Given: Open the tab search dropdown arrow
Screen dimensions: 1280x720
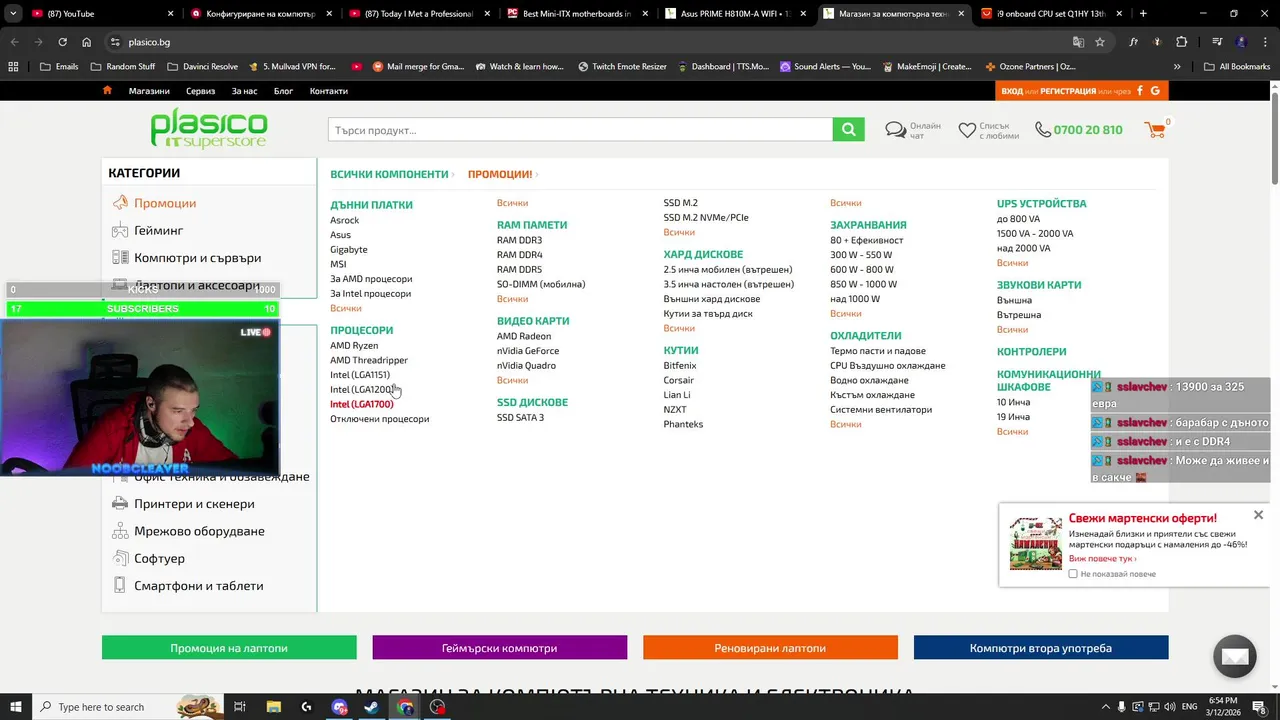Looking at the screenshot, I should tap(13, 13).
